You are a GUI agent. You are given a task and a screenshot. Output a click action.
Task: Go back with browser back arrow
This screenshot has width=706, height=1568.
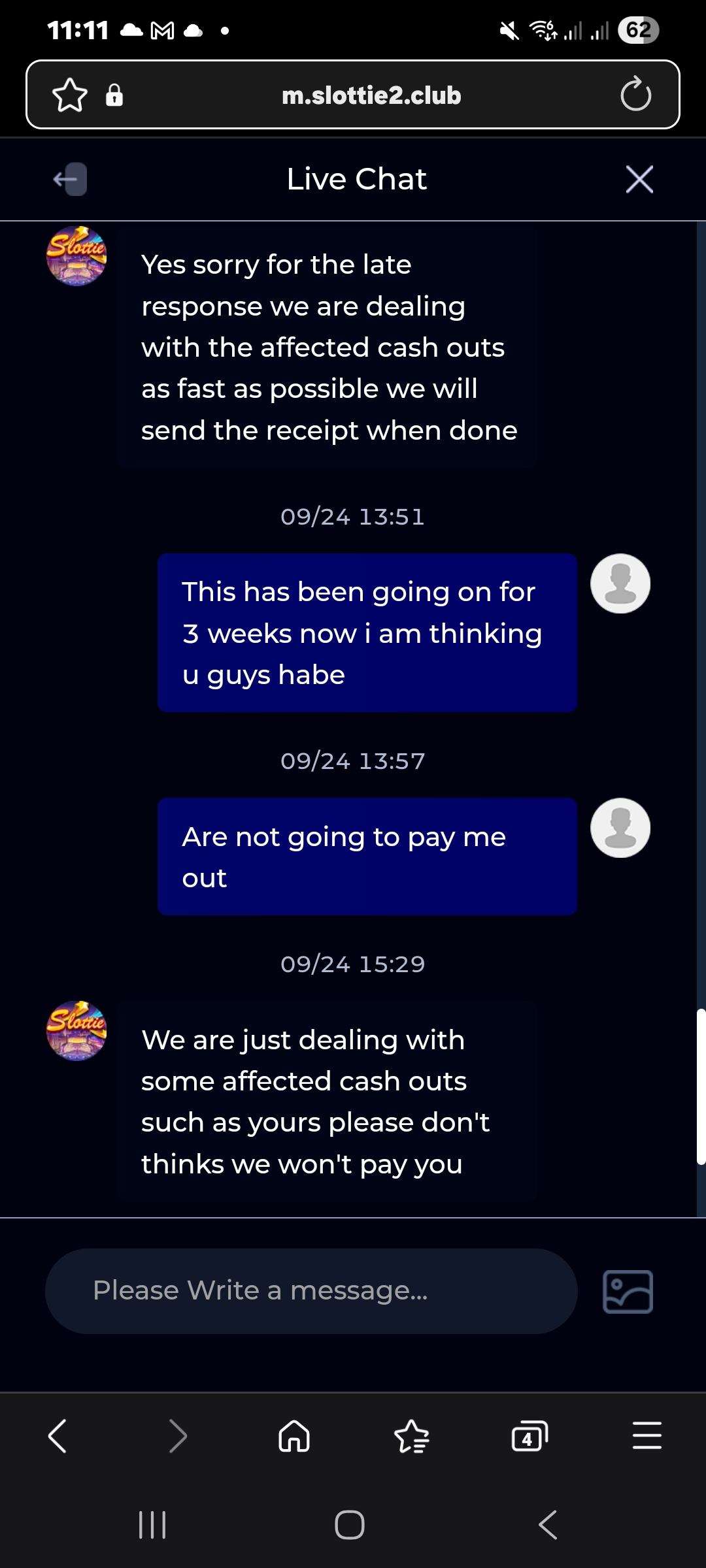point(58,1436)
